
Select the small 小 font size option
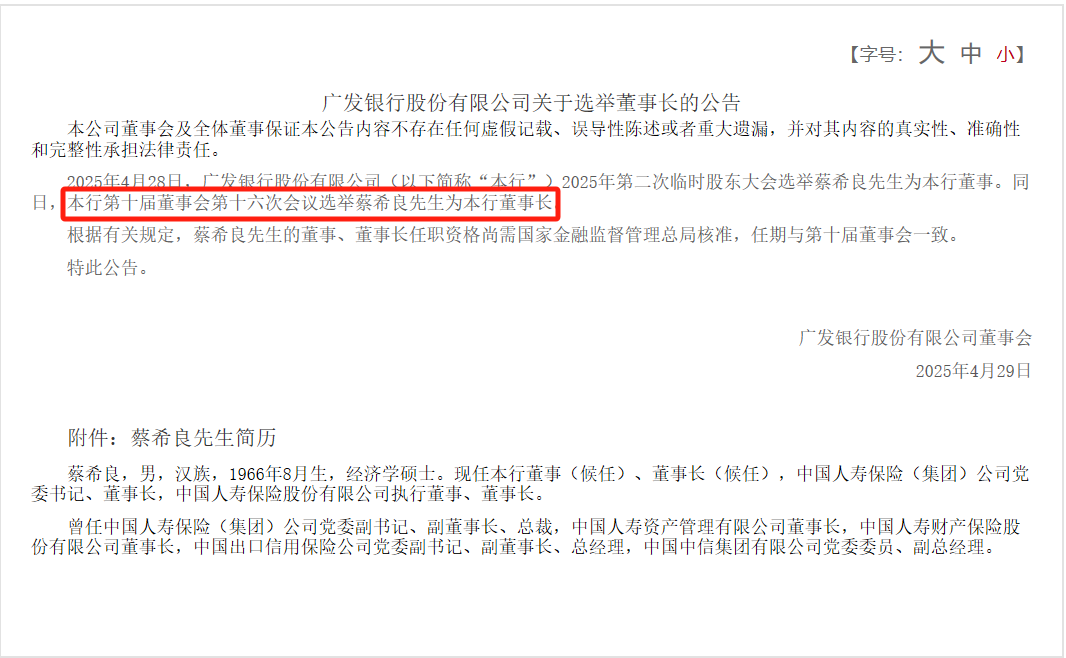[1005, 54]
